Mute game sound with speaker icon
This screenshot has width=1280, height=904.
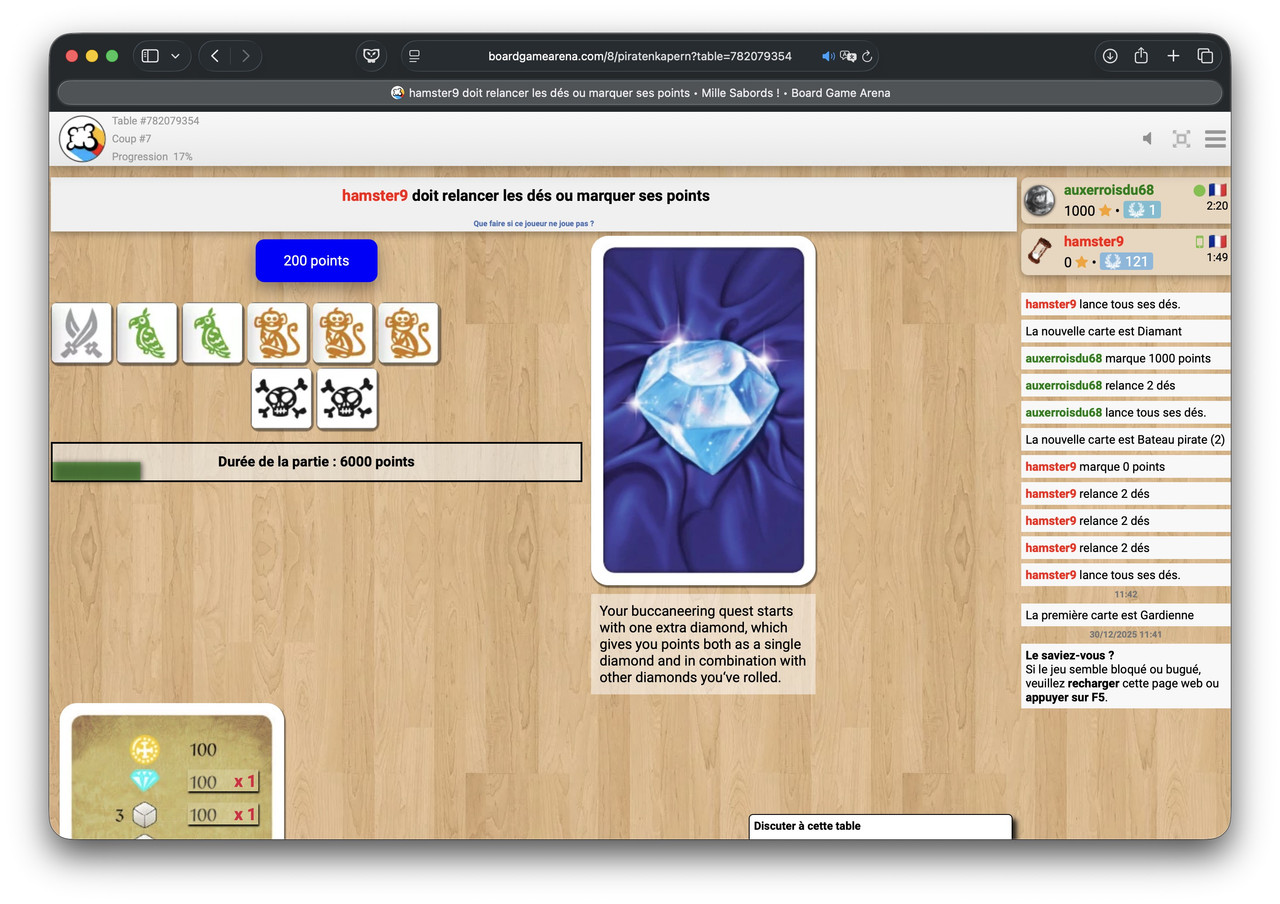pos(1148,139)
